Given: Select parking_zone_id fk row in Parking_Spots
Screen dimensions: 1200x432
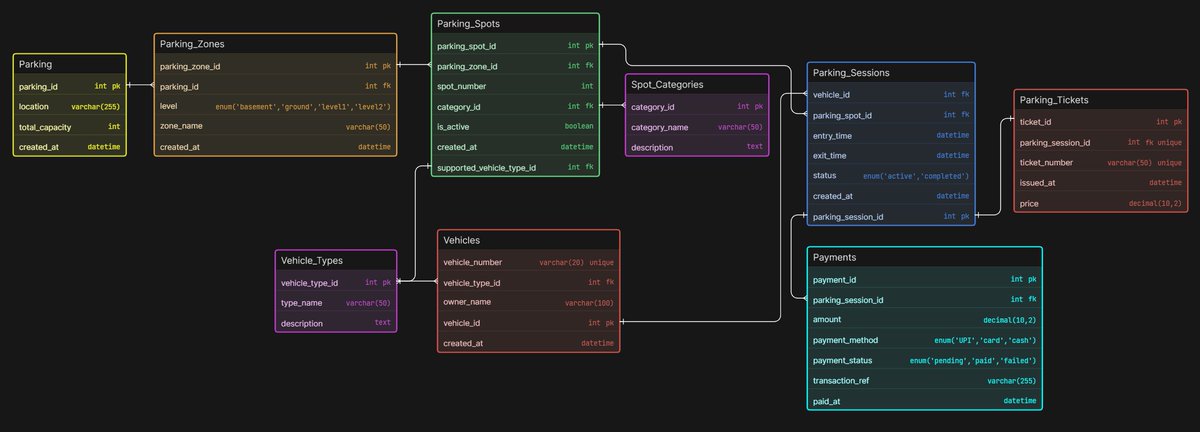Looking at the screenshot, I should coord(516,66).
